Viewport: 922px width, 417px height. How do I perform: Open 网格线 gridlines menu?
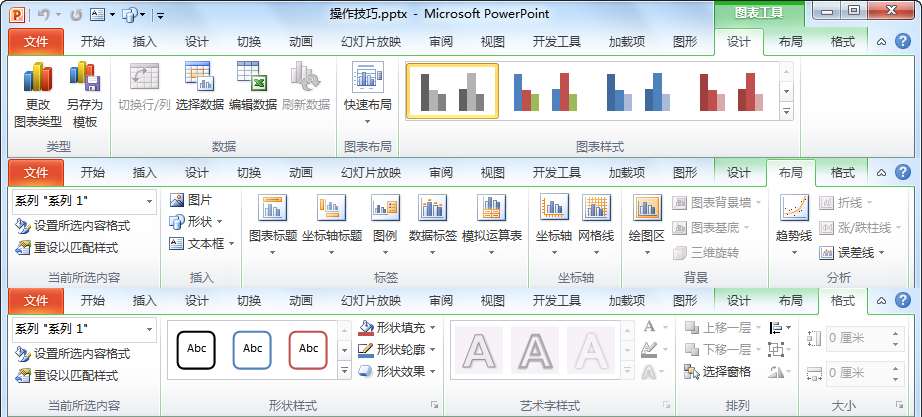596,225
